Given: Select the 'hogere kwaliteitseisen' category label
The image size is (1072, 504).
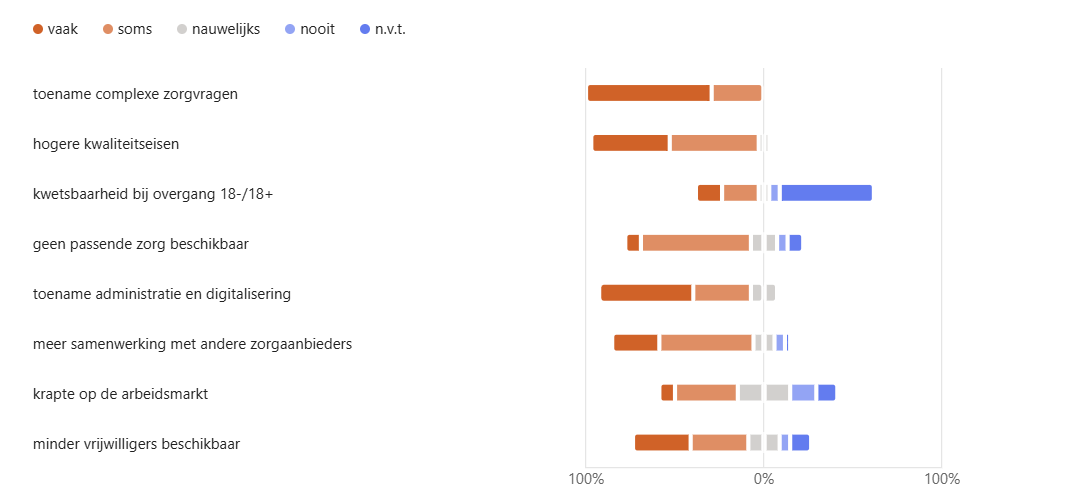Looking at the screenshot, I should [x=106, y=144].
